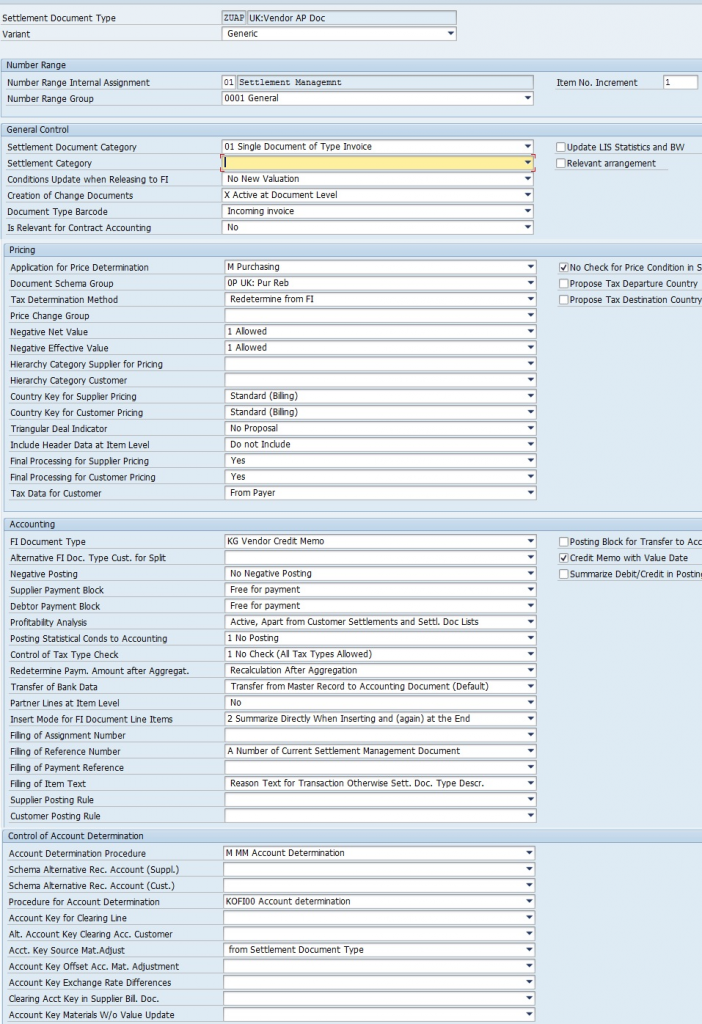Image resolution: width=702 pixels, height=1024 pixels.
Task: Open Negative Effective Value dropdown
Action: point(380,347)
